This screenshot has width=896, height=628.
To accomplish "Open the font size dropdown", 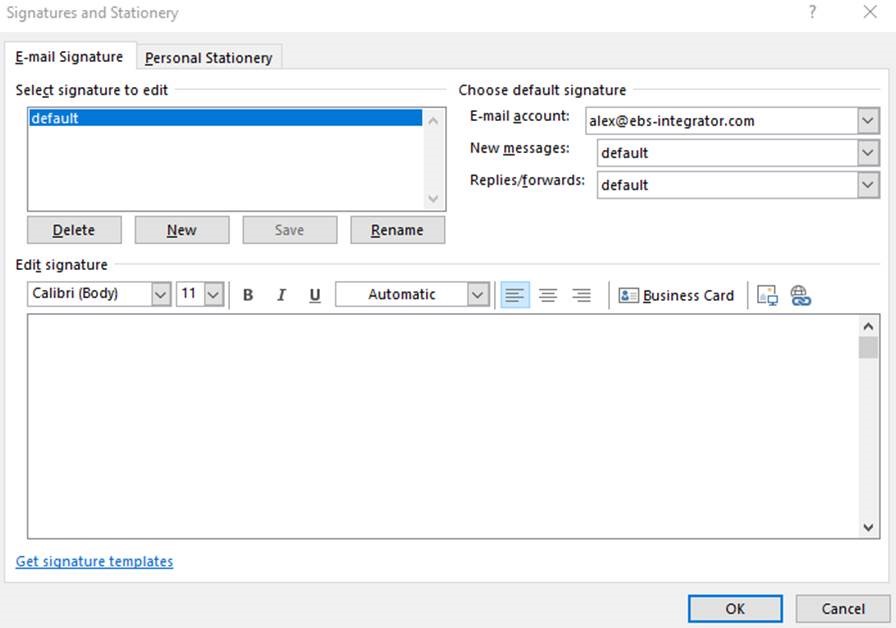I will pos(213,294).
